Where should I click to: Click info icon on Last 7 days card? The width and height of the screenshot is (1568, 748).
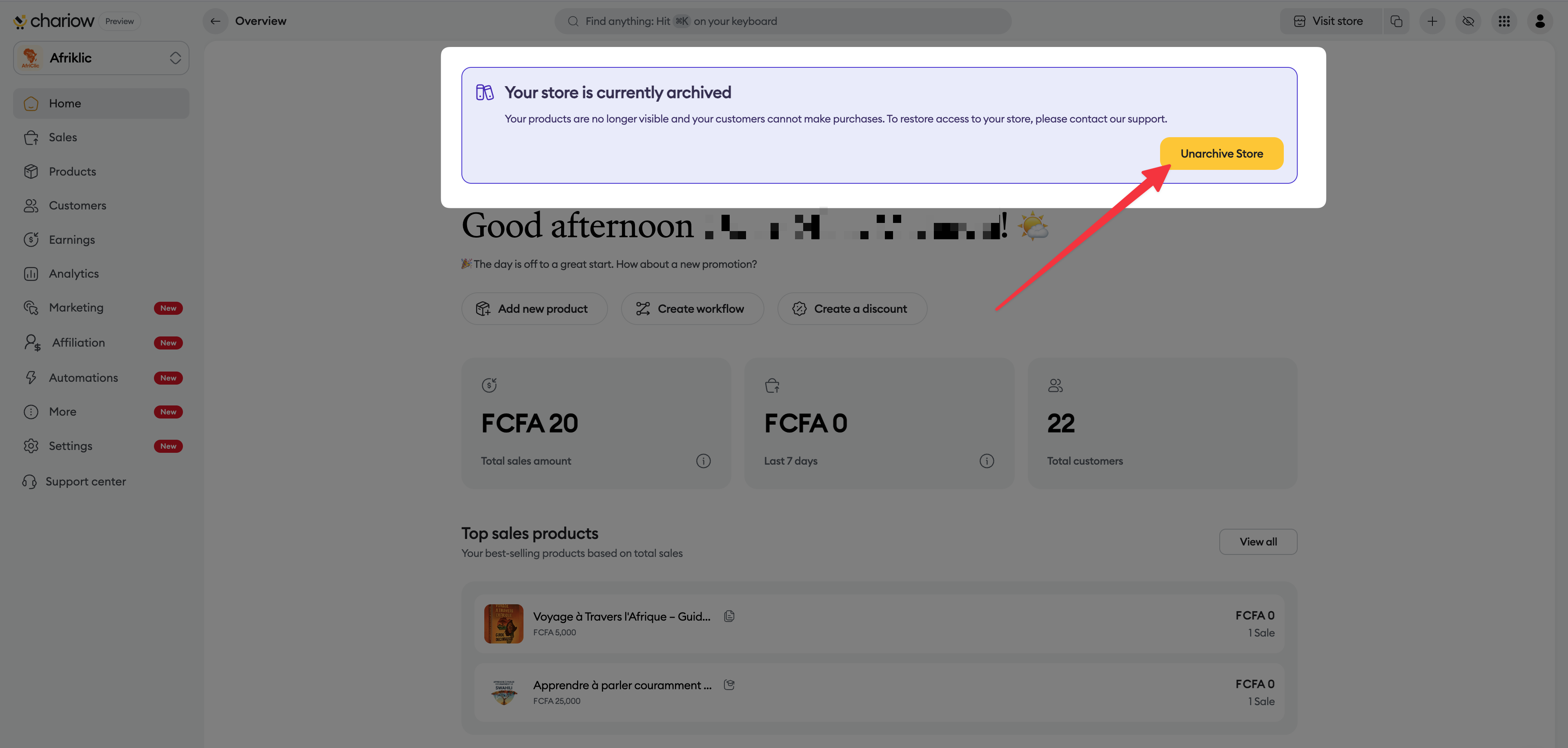point(986,461)
